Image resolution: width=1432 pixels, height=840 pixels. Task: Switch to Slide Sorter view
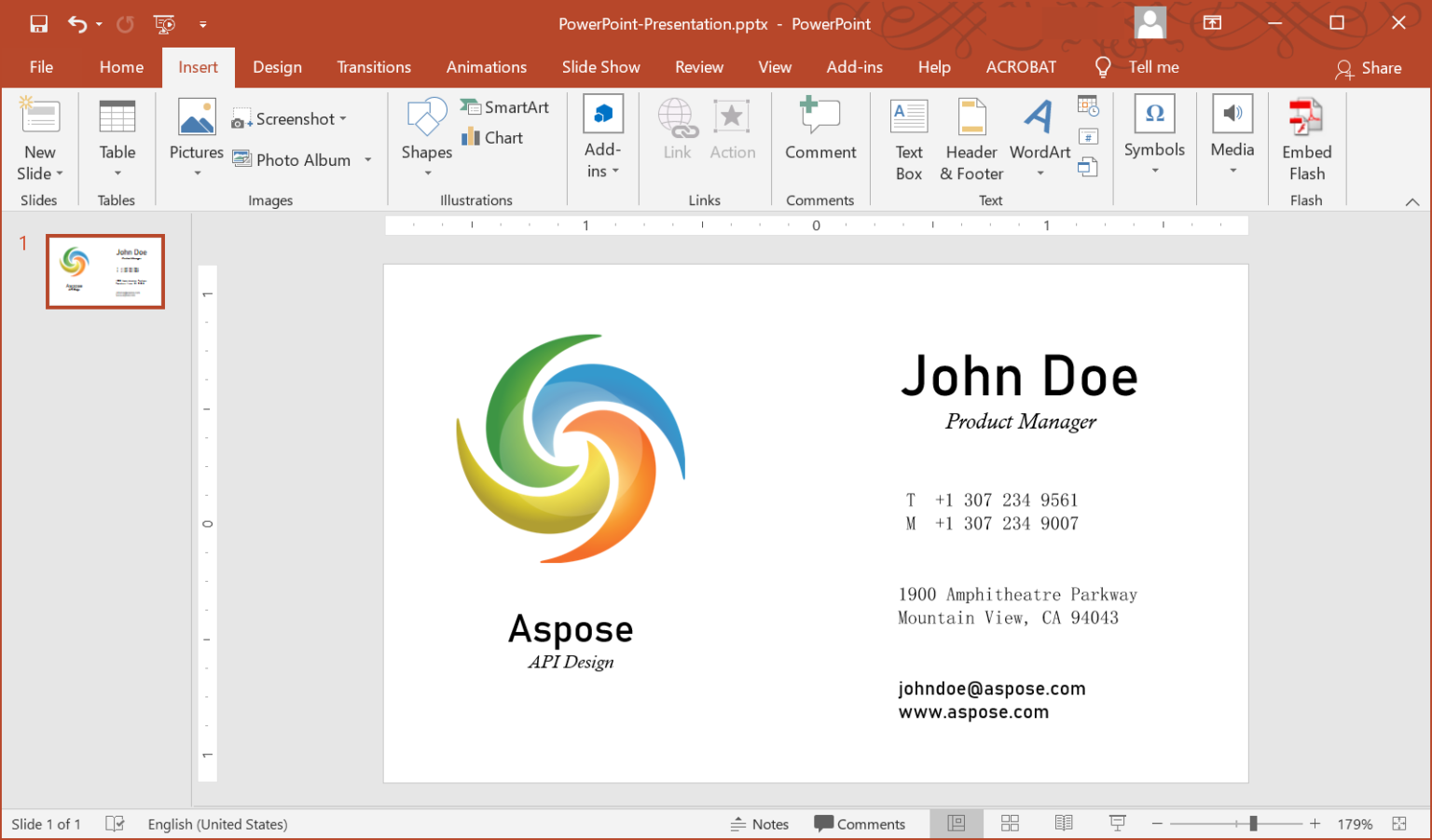point(1010,823)
